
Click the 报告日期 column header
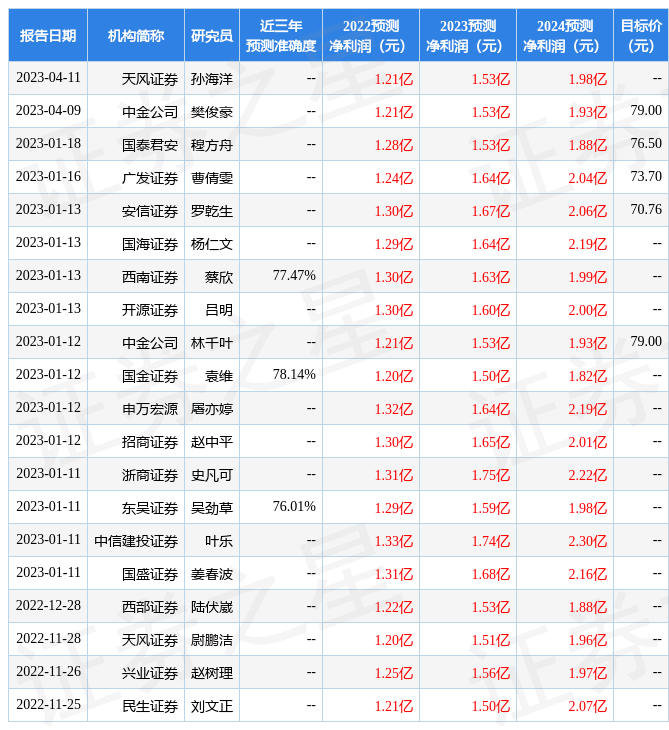click(48, 35)
